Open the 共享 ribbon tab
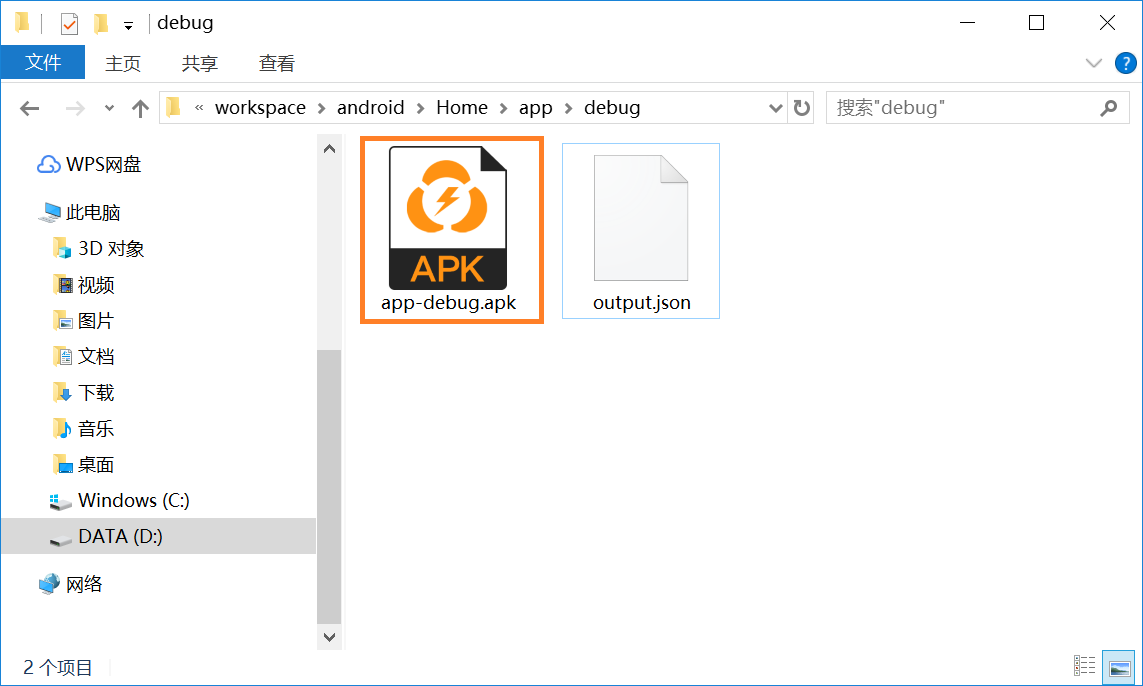 [x=200, y=63]
